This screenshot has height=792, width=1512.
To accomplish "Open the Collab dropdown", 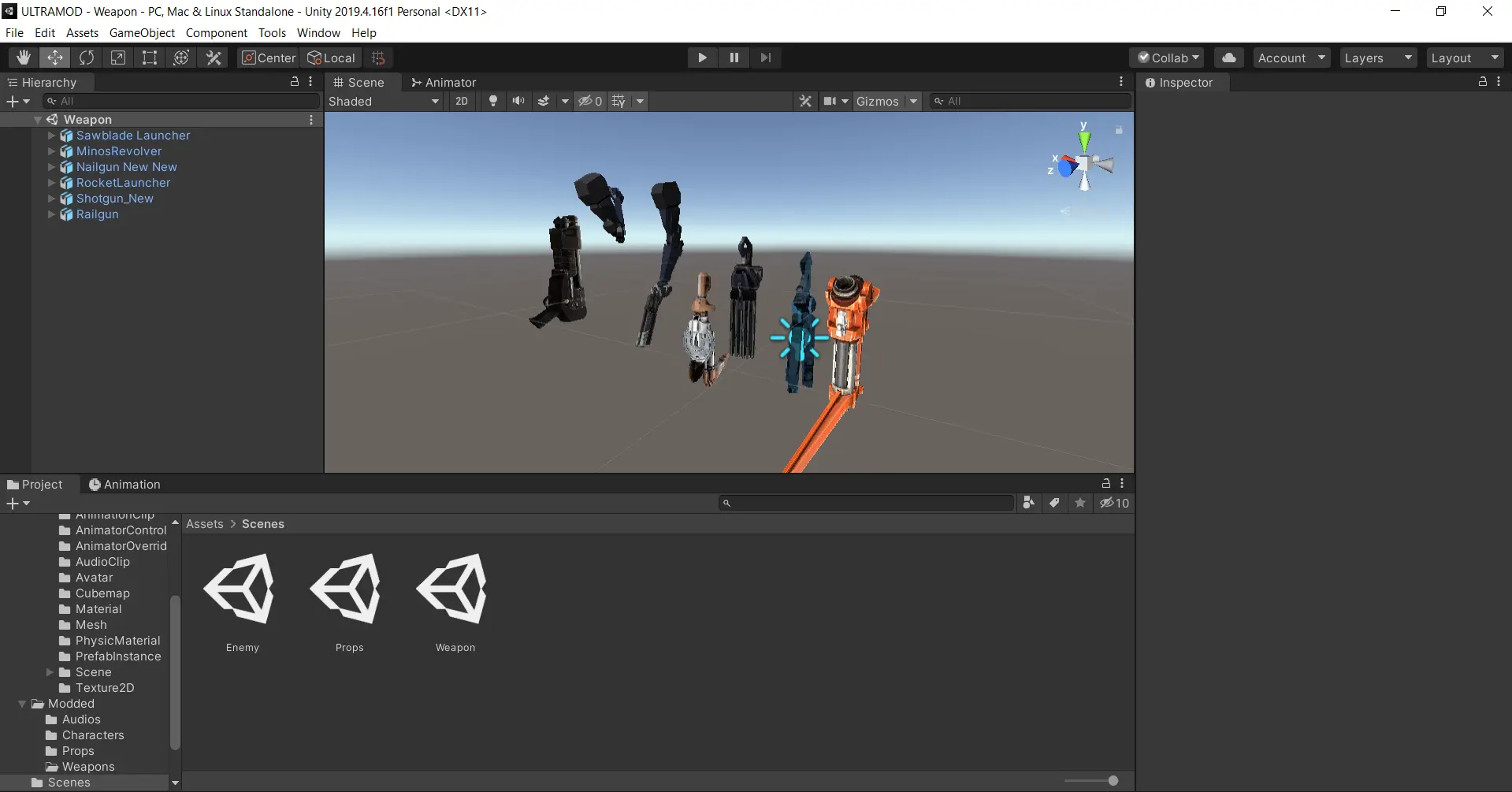I will click(x=1168, y=58).
